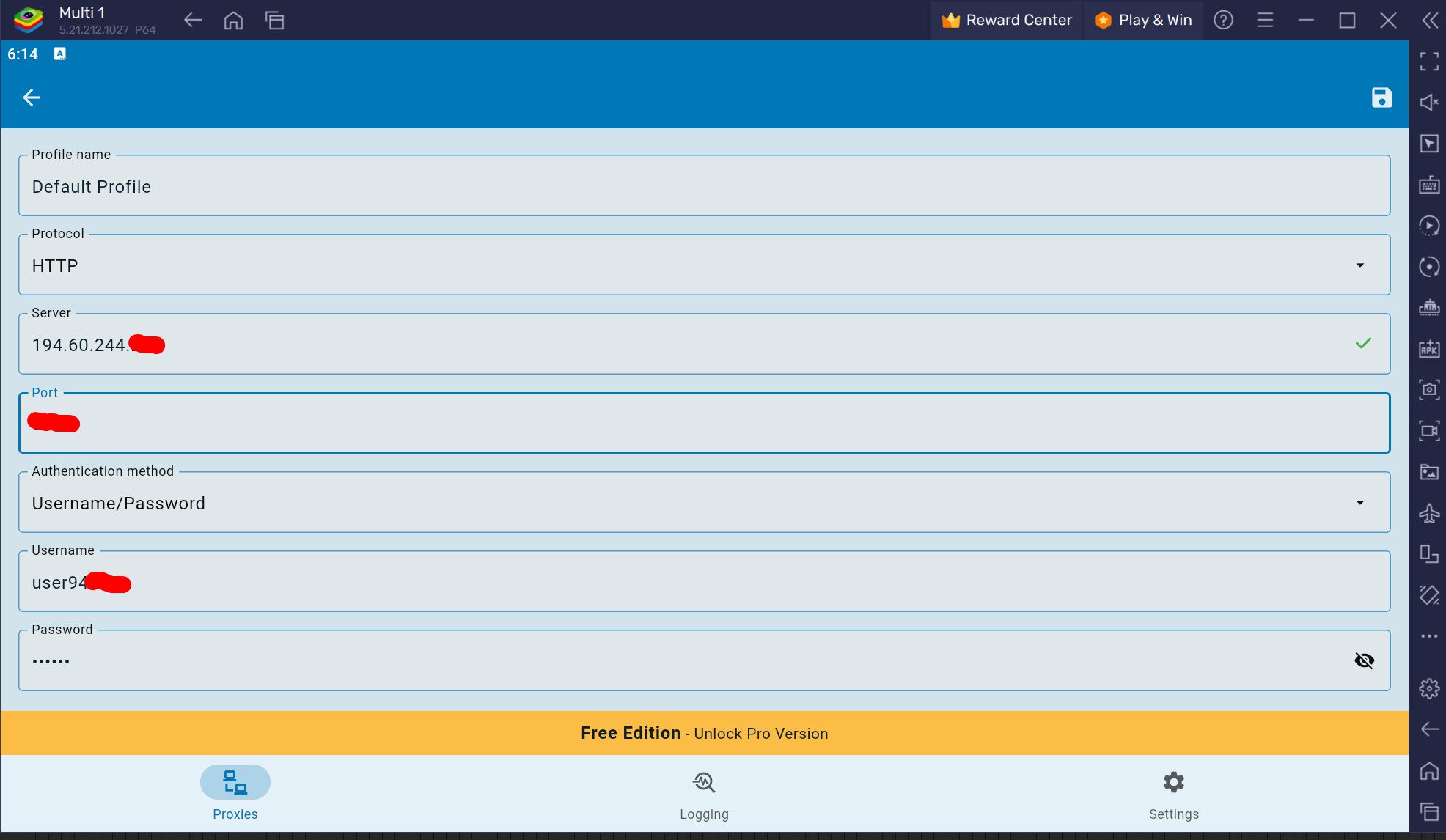Viewport: 1446px width, 840px height.
Task: Expand Authentication method dropdown
Action: 1360,501
